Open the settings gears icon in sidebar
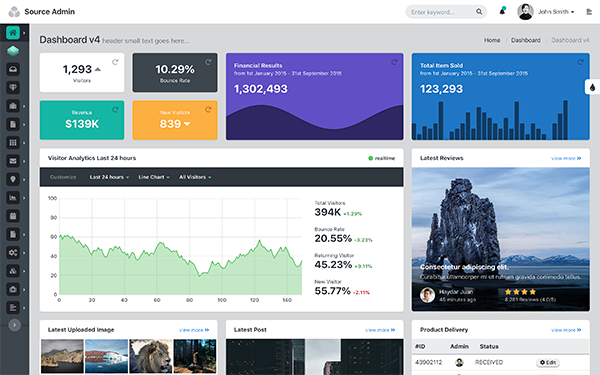This screenshot has height=375, width=600. click(13, 253)
